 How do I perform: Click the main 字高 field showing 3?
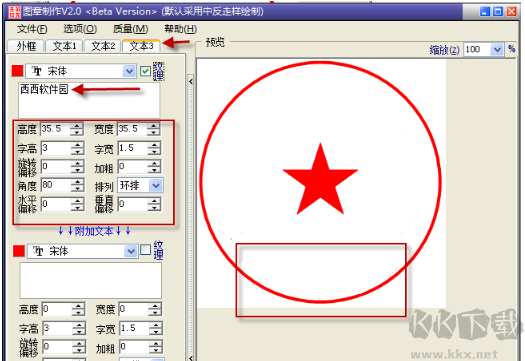point(56,148)
